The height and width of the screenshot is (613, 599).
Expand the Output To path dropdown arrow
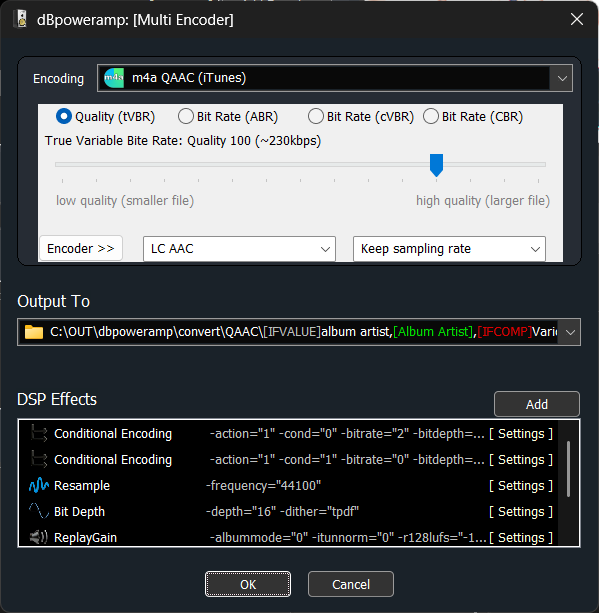[570, 332]
